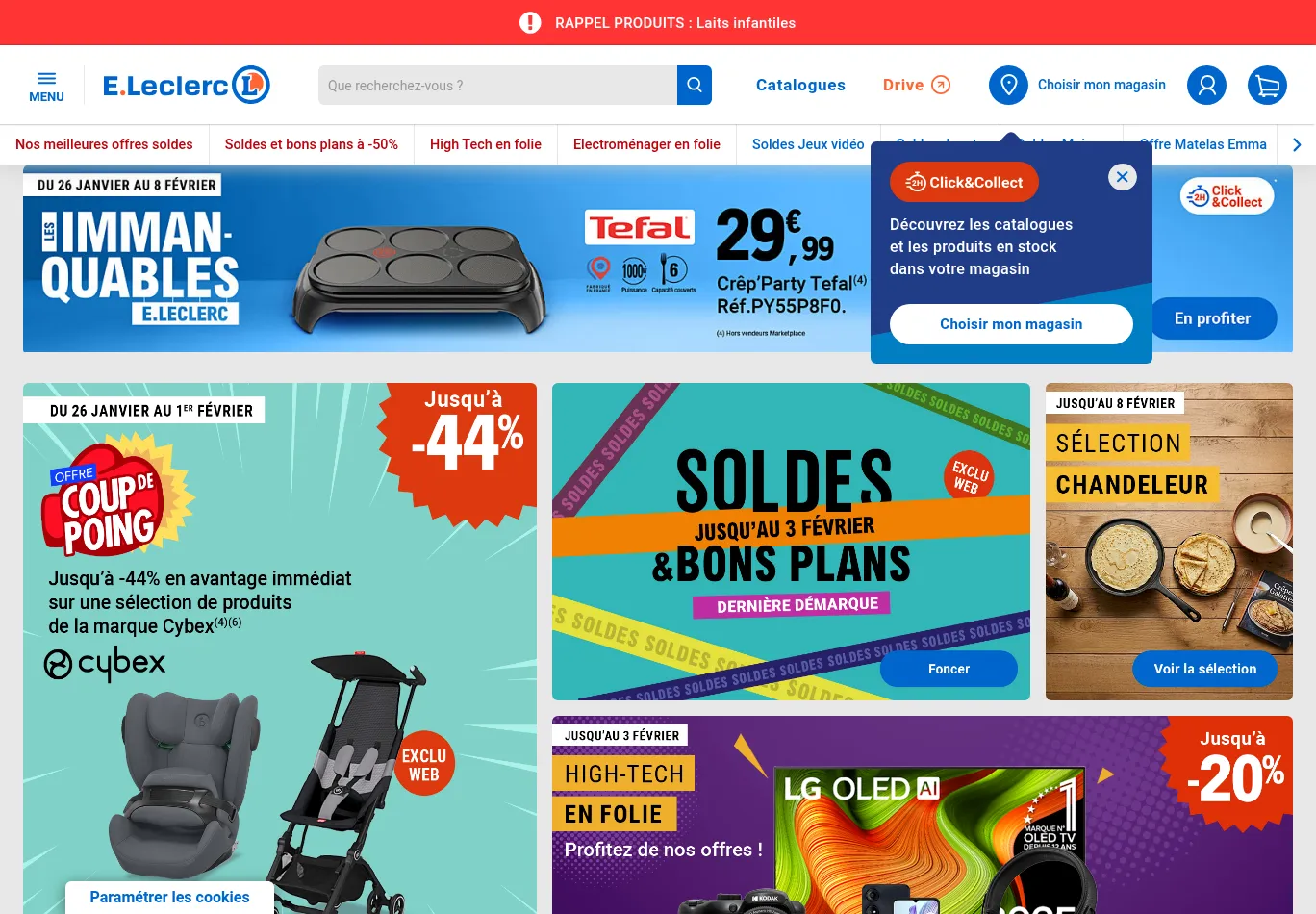Click the En profiter button
Screen dimensions: 1316x914
pos(1212,318)
